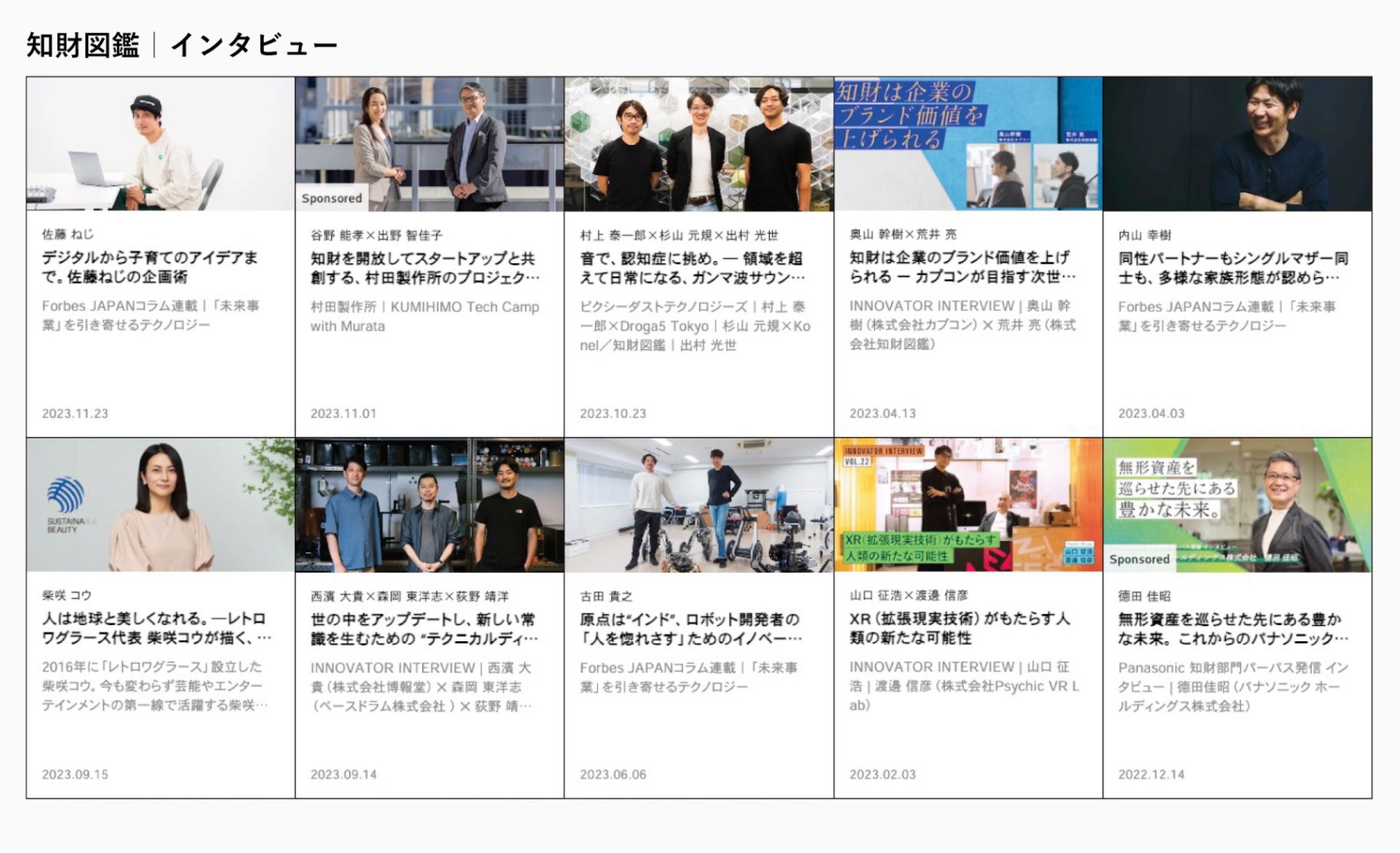
Task: Click the Forbes JAPAN description under 佐藤ねじの企画術
Action: pos(150,316)
